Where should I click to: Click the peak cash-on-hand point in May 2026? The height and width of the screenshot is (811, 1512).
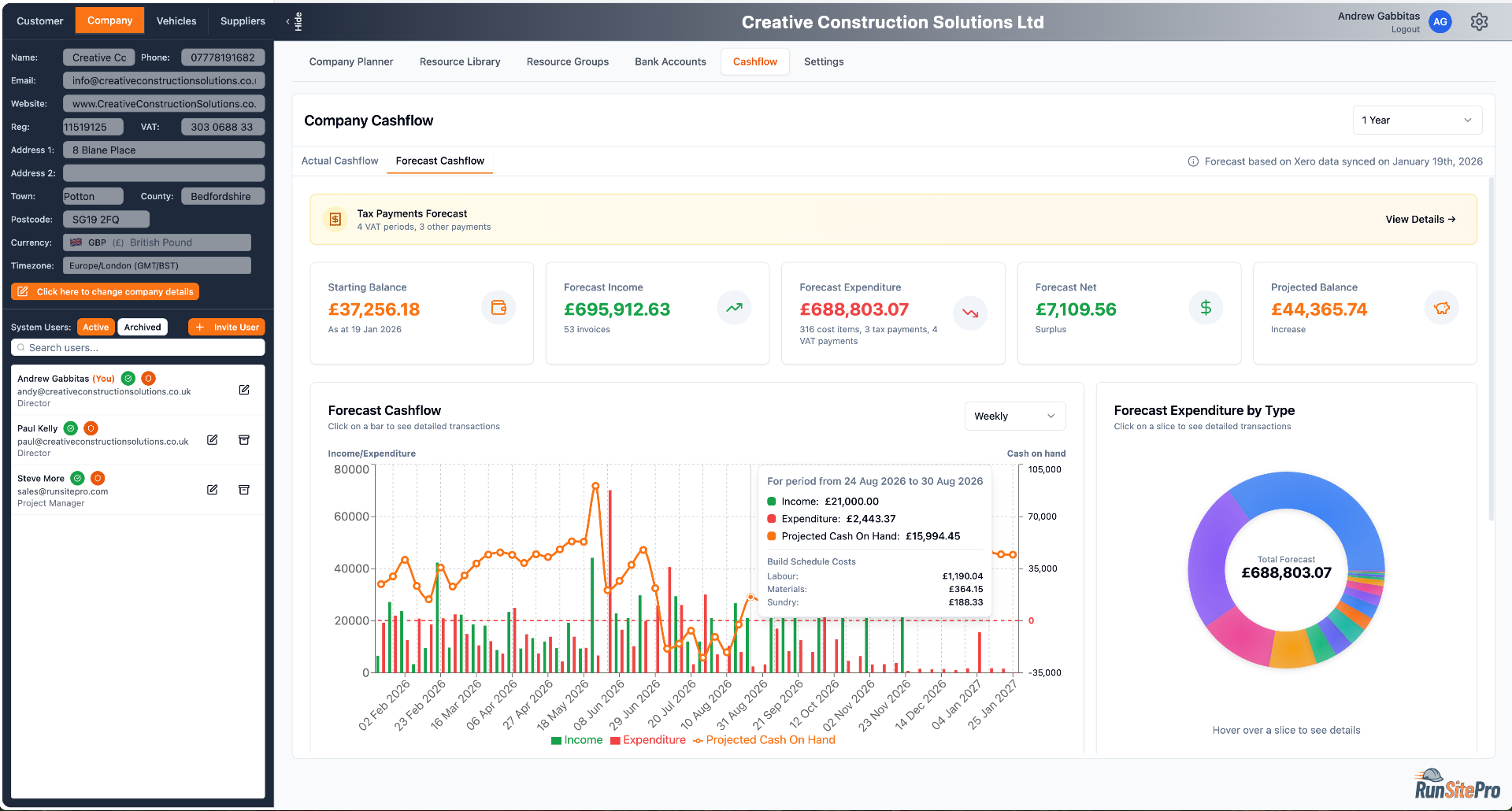tap(595, 487)
